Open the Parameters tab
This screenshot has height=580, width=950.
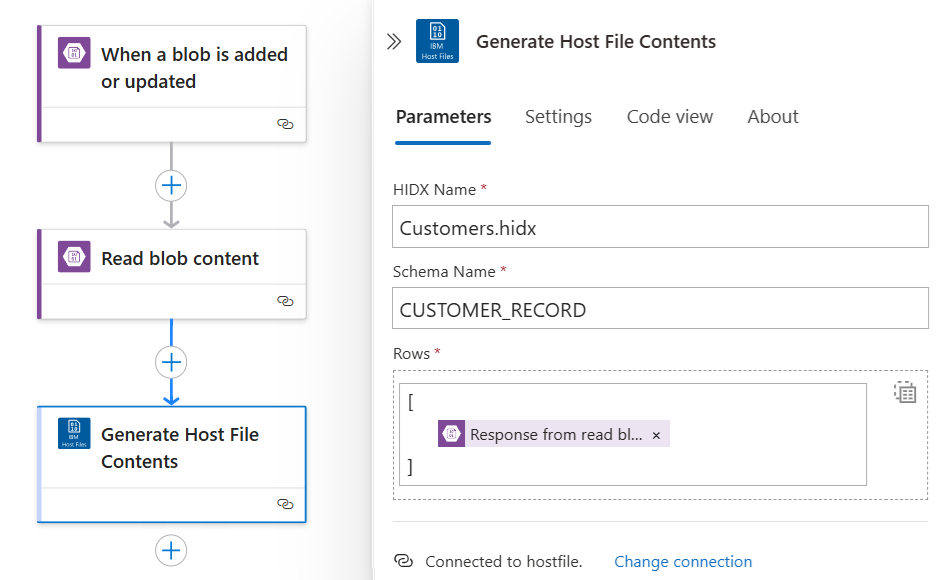[443, 117]
